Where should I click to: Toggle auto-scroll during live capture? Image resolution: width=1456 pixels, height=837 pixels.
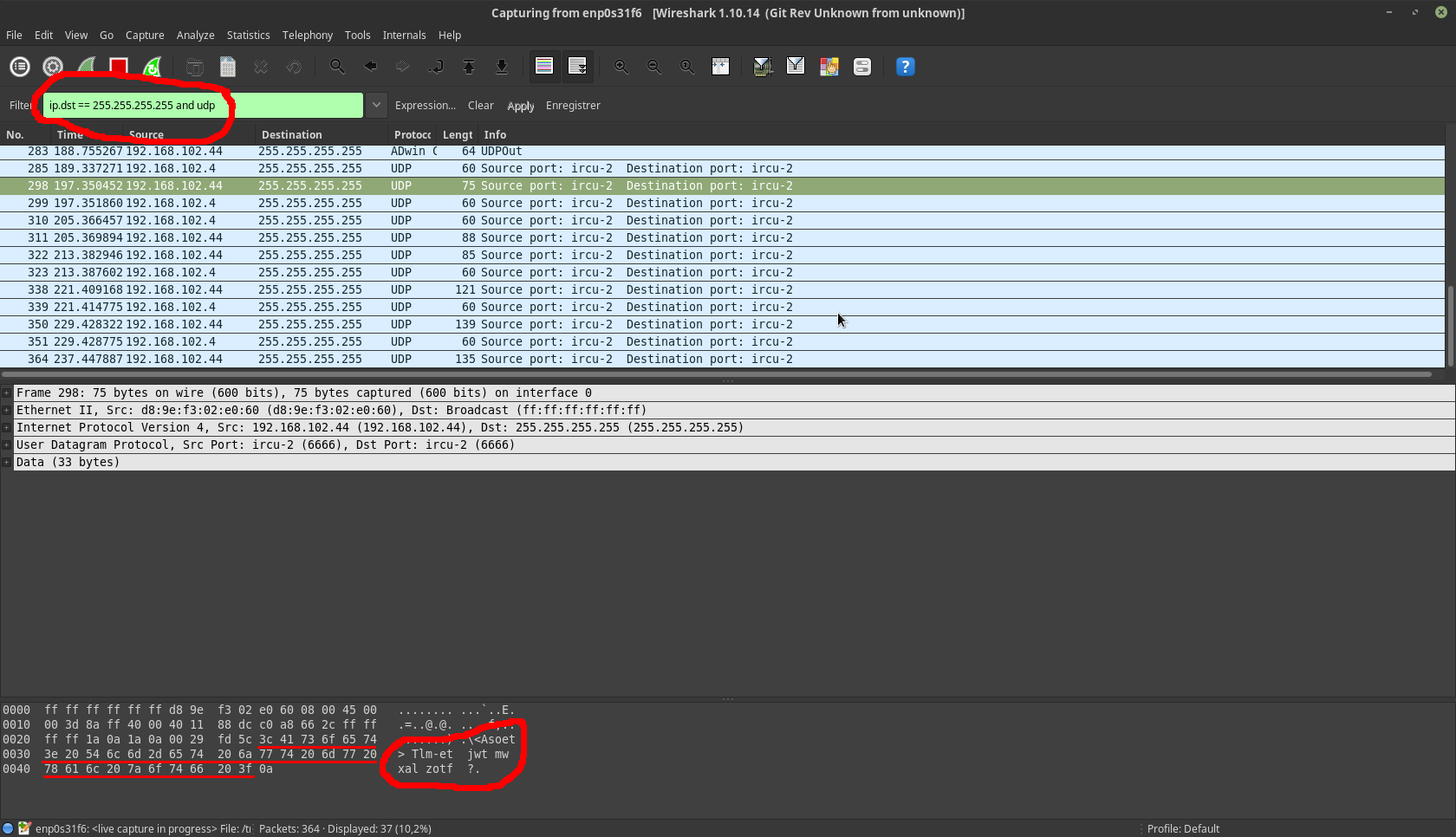[x=577, y=67]
